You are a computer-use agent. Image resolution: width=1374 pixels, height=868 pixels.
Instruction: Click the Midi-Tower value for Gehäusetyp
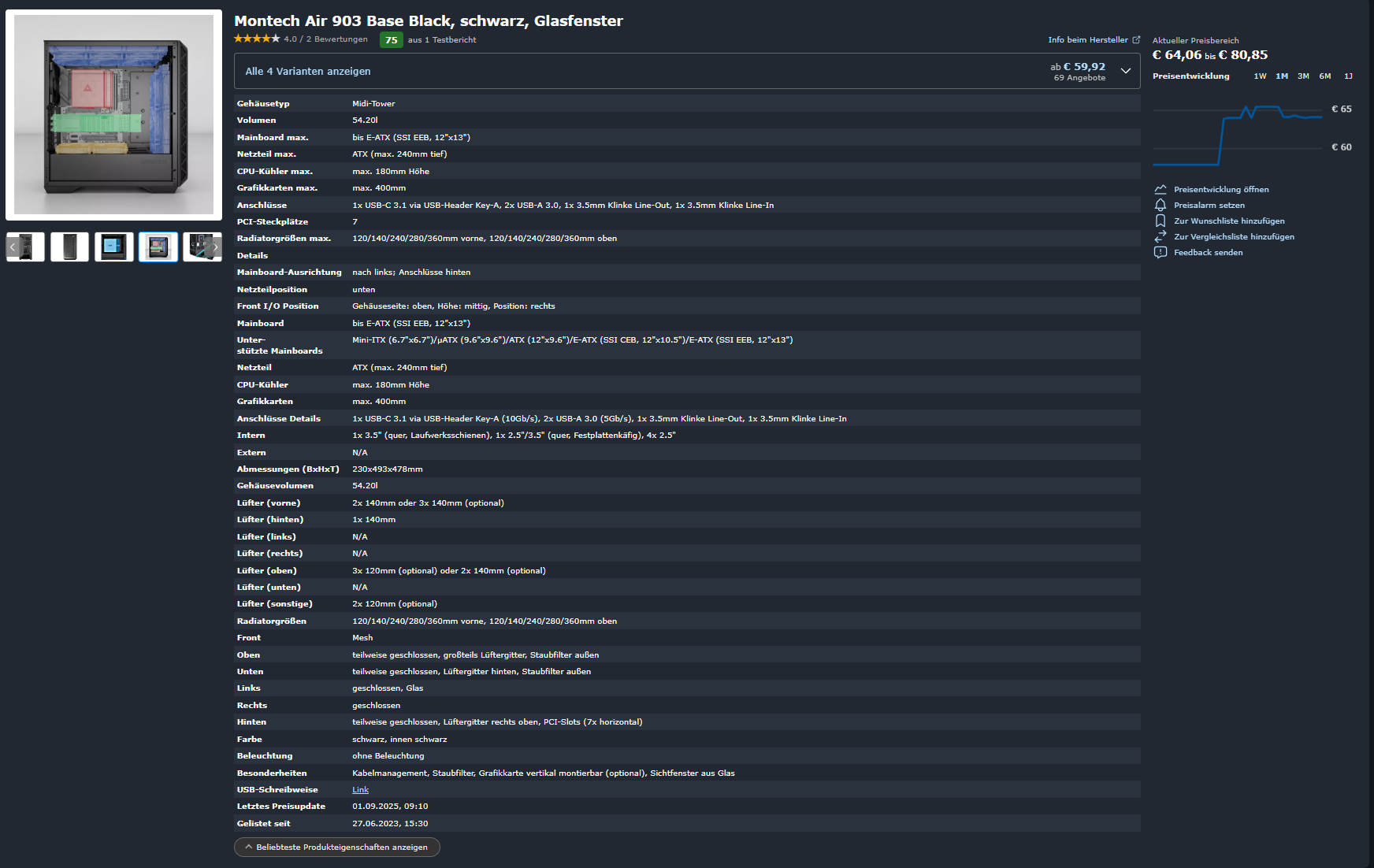(373, 103)
